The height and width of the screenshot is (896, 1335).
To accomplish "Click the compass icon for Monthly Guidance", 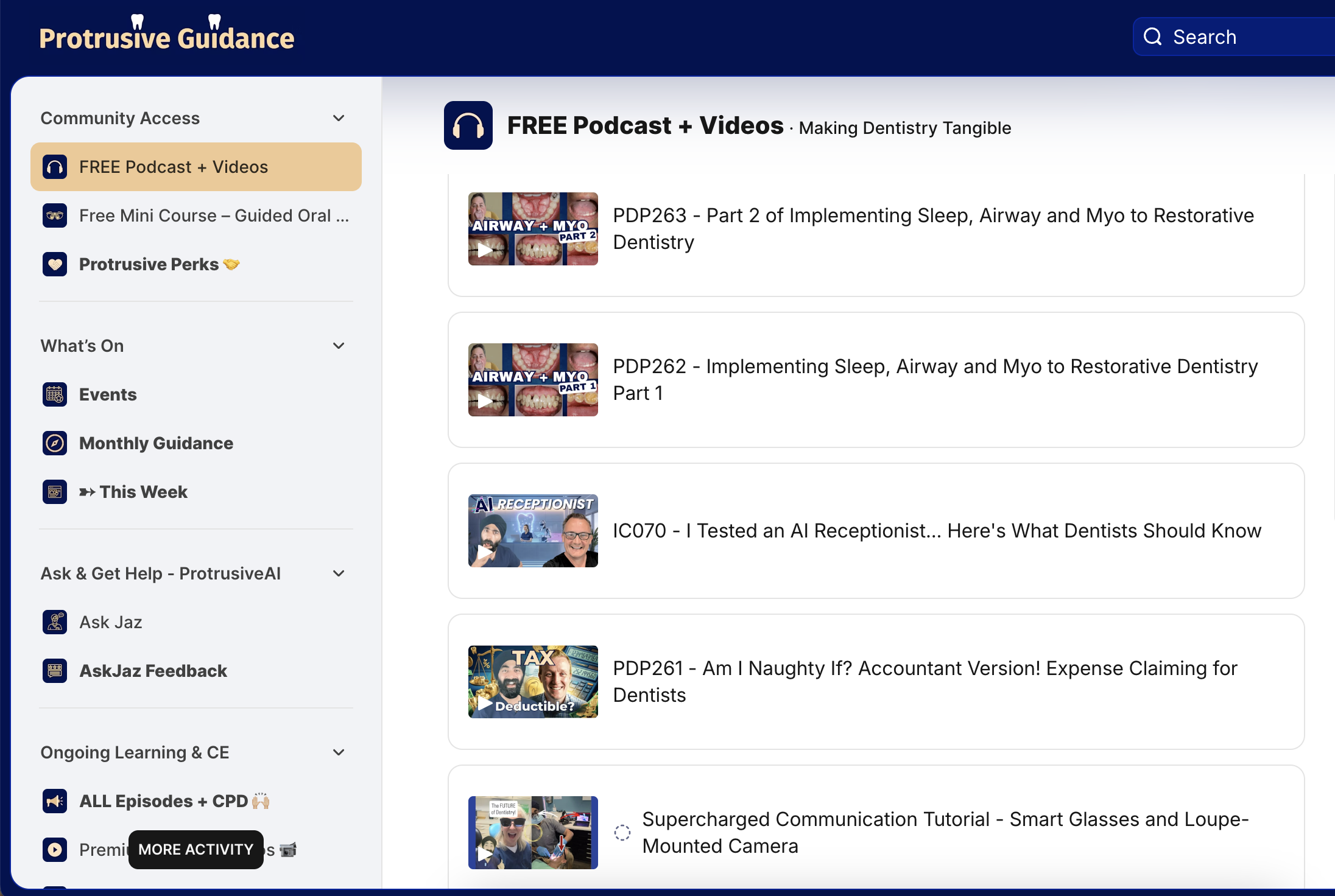I will [55, 443].
